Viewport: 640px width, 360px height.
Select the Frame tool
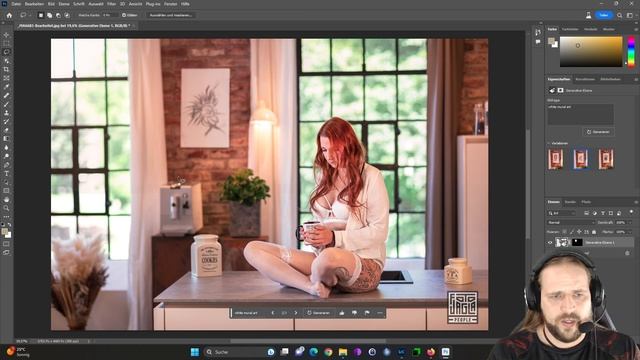pos(6,78)
